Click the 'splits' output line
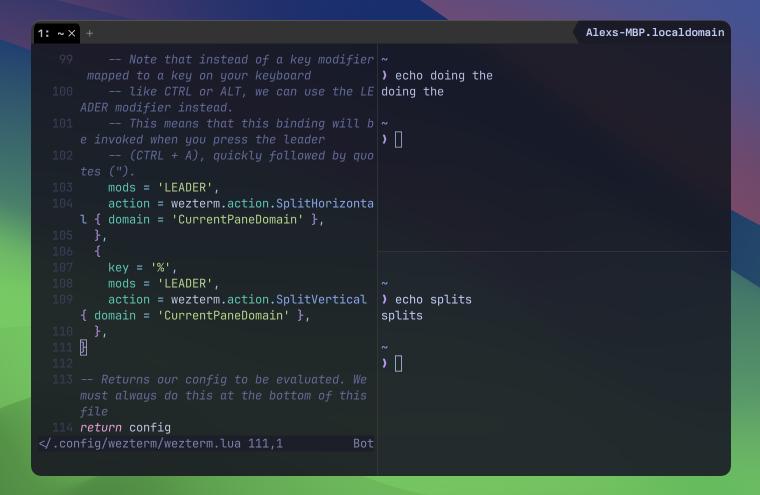 (x=402, y=316)
